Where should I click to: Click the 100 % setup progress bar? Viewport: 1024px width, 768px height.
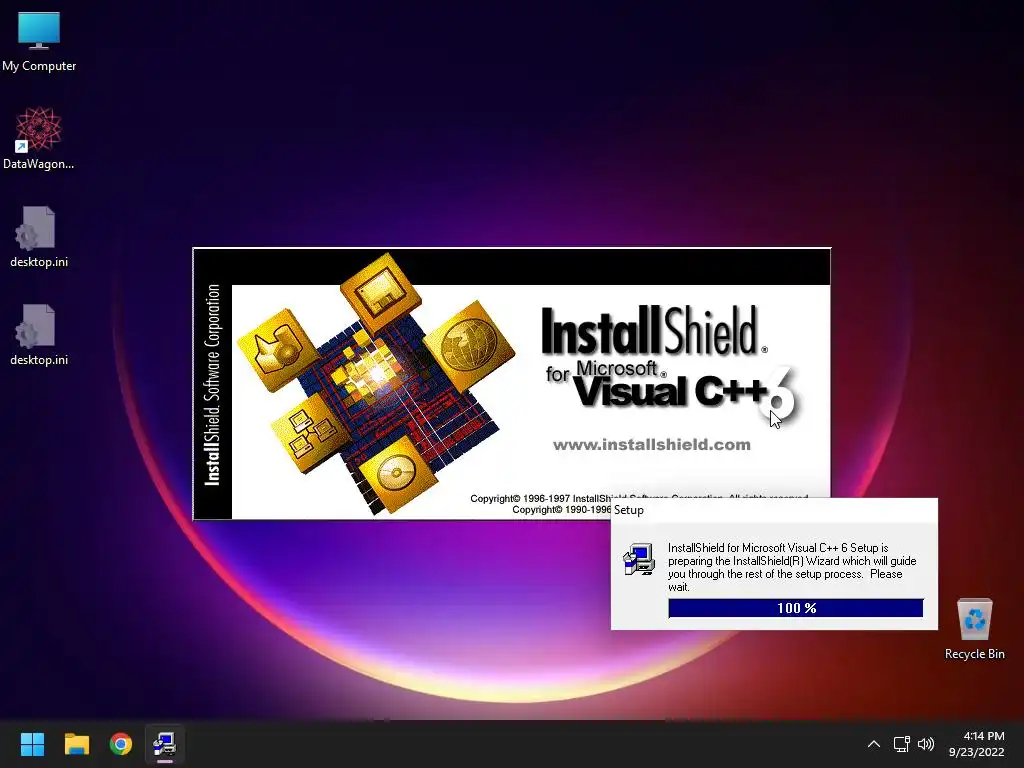click(795, 608)
